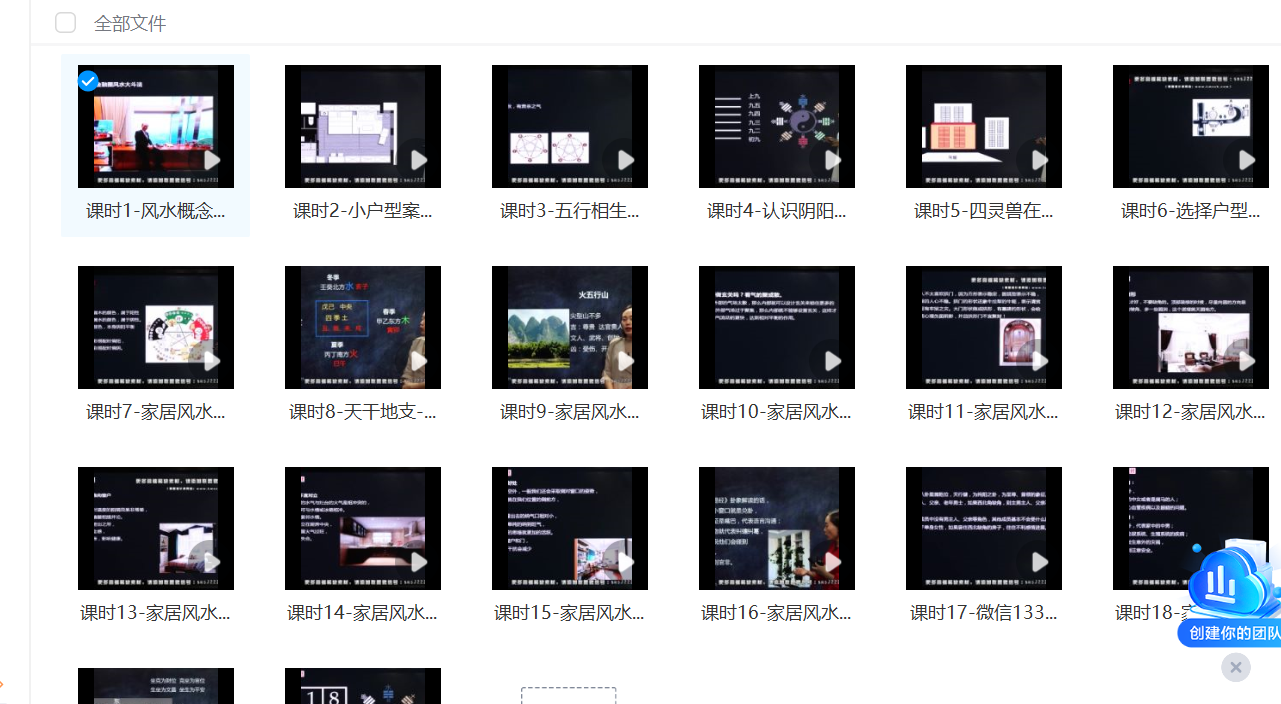Click play icon on 课时5-四灵兽在 thumbnail
Screen dimensions: 1281x704
[x=1040, y=160]
